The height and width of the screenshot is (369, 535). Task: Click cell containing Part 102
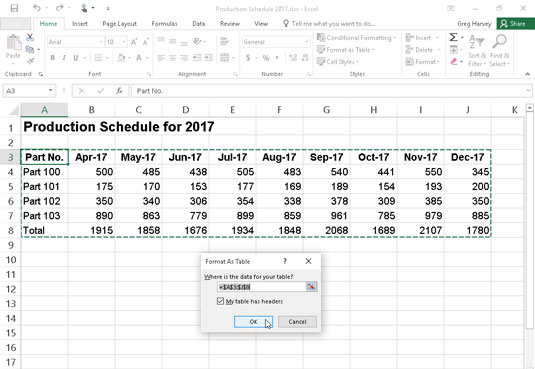[44, 201]
